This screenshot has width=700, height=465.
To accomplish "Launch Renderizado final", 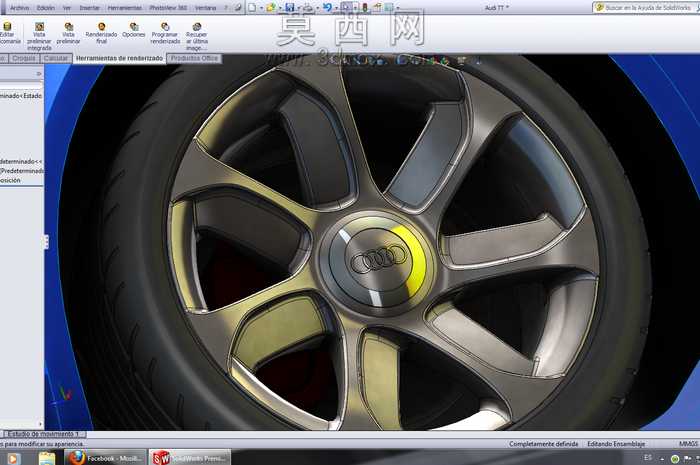I will pyautogui.click(x=101, y=33).
